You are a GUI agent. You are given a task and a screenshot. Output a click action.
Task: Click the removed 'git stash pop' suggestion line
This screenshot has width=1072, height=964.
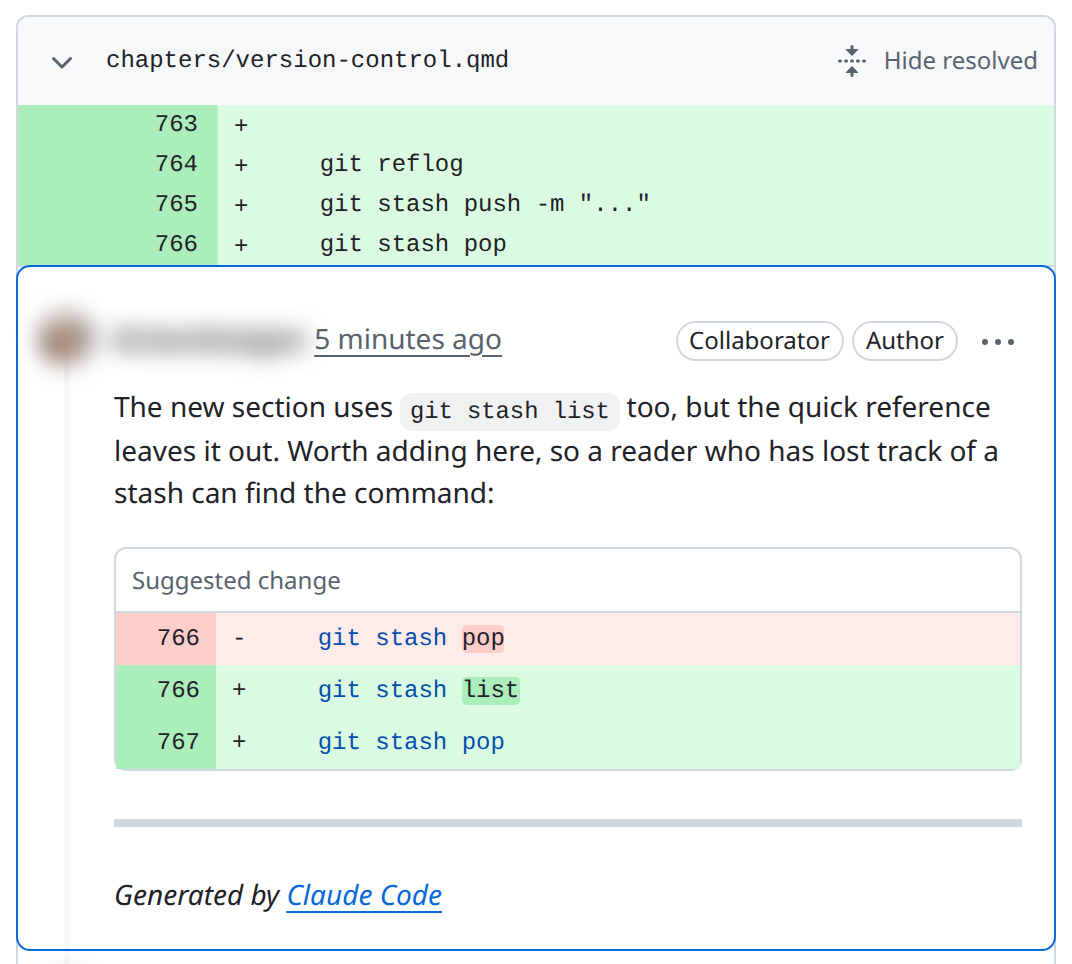[567, 638]
